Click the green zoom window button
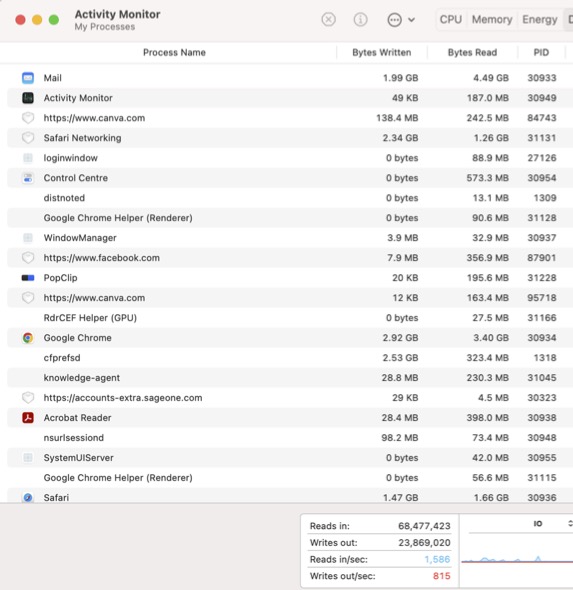This screenshot has height=590, width=573. click(54, 20)
